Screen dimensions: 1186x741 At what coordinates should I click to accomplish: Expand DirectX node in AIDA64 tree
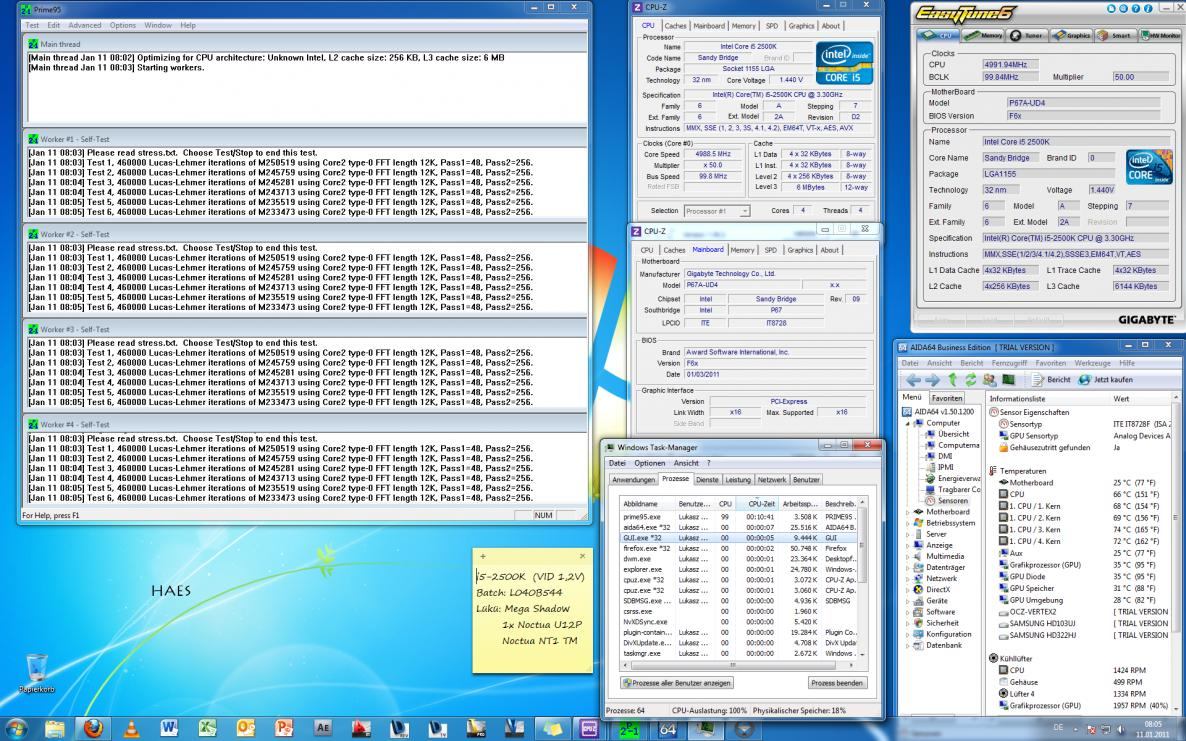coord(908,590)
